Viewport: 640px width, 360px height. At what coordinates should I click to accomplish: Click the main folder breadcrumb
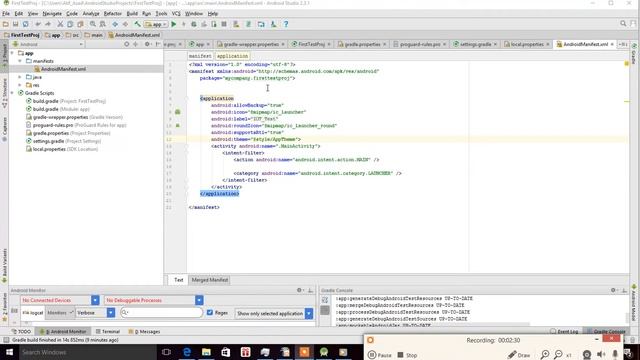coord(94,35)
